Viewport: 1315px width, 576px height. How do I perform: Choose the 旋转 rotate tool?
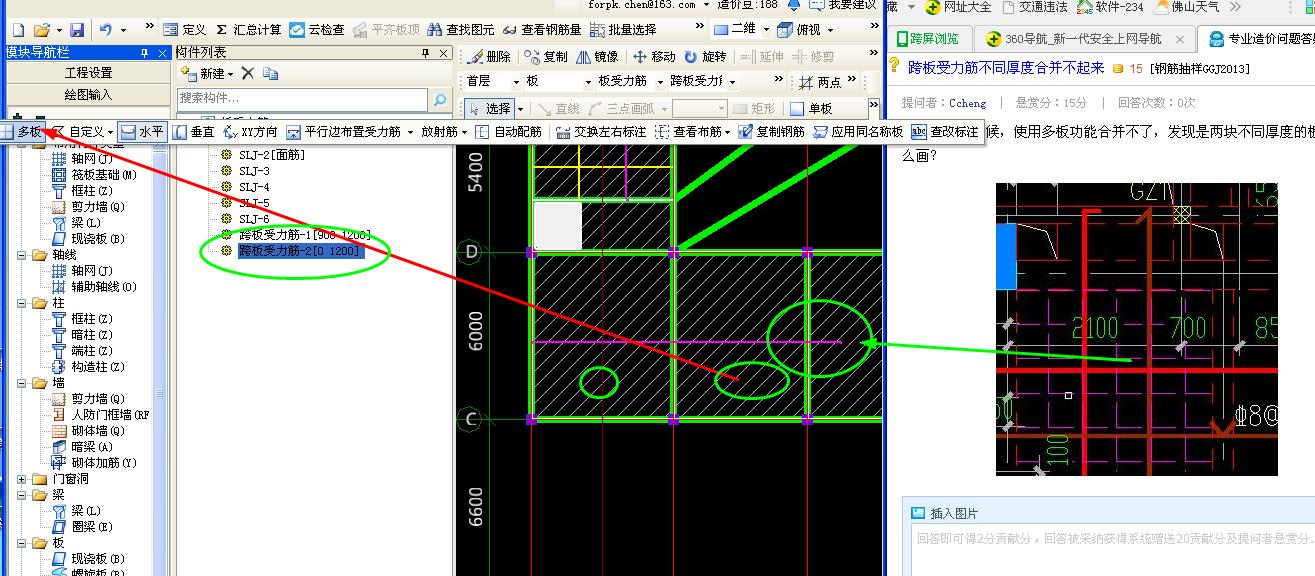tap(705, 57)
